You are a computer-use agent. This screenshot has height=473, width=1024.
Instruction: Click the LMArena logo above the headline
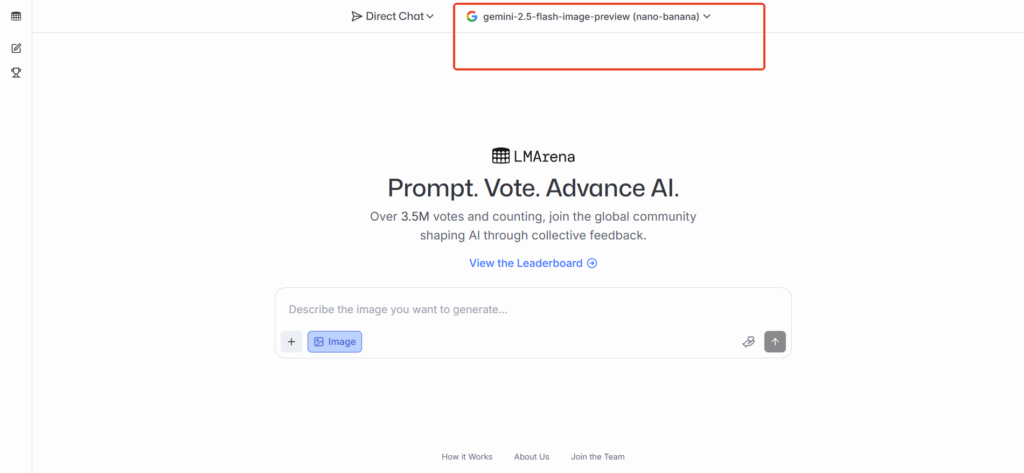(x=533, y=156)
